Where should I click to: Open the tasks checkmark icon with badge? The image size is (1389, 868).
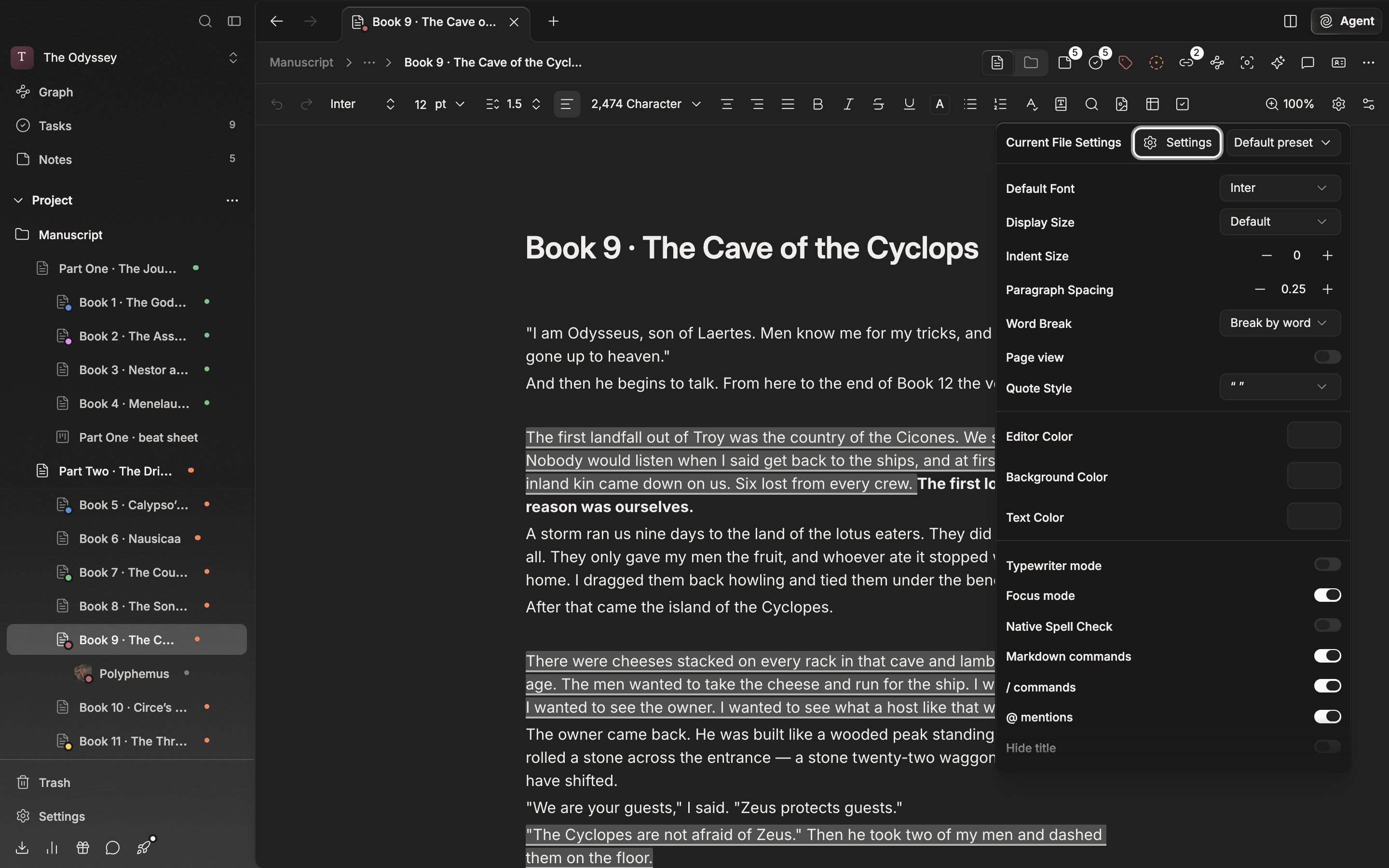[x=1096, y=62]
